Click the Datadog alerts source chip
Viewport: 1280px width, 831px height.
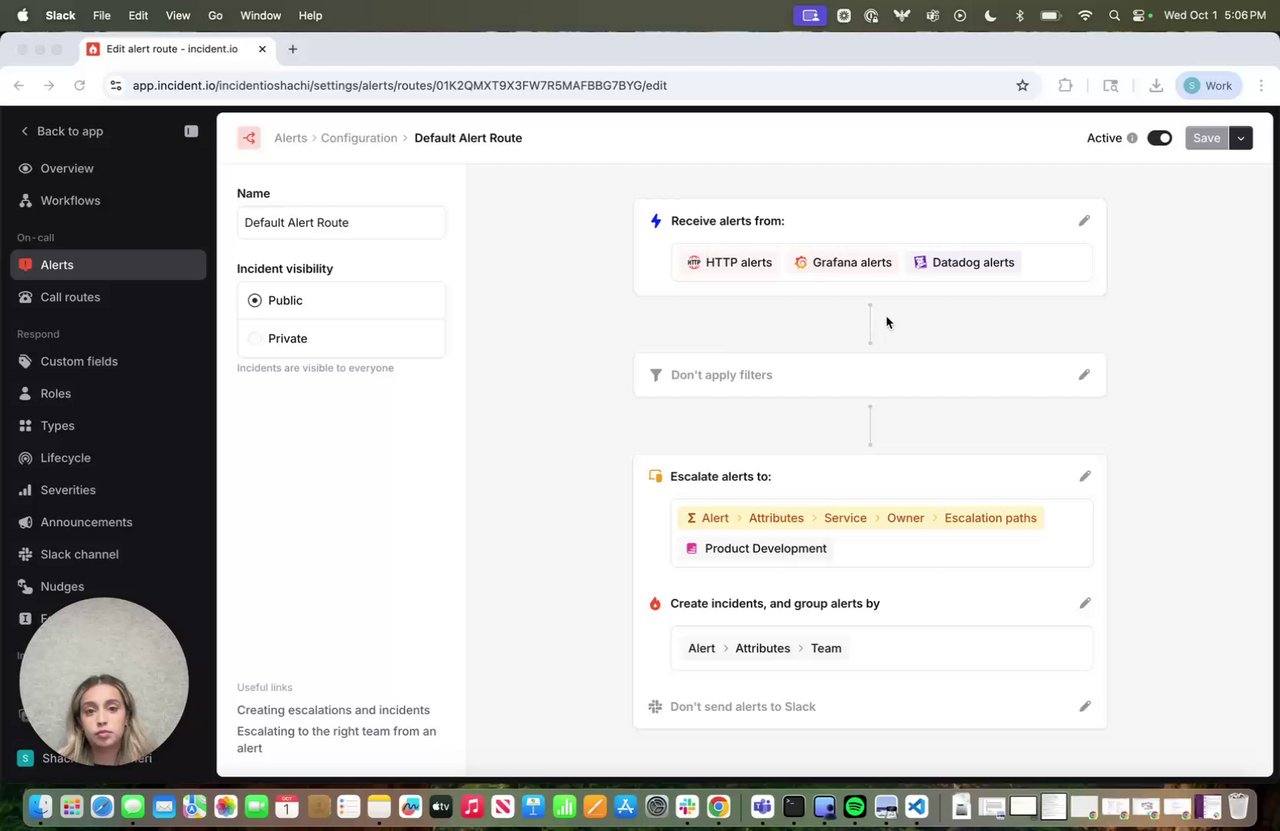(964, 262)
